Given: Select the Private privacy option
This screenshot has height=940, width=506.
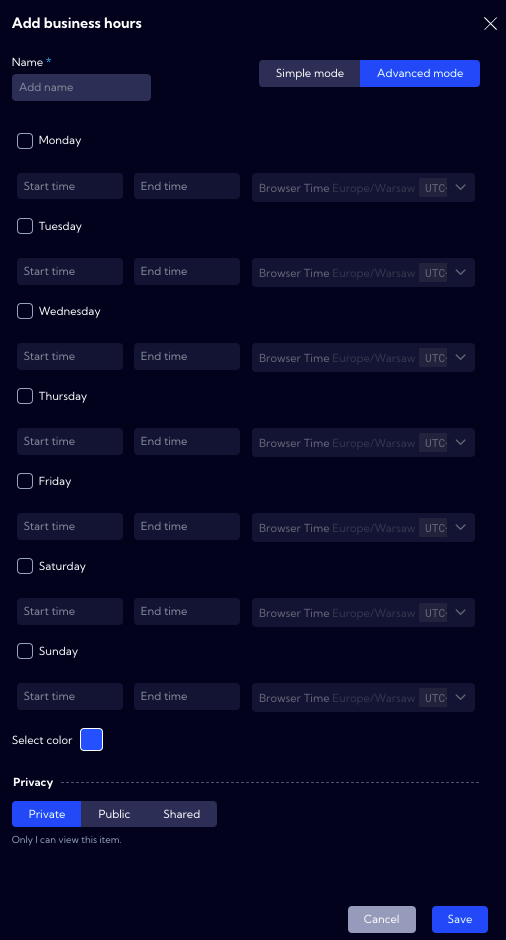Looking at the screenshot, I should click(x=47, y=814).
